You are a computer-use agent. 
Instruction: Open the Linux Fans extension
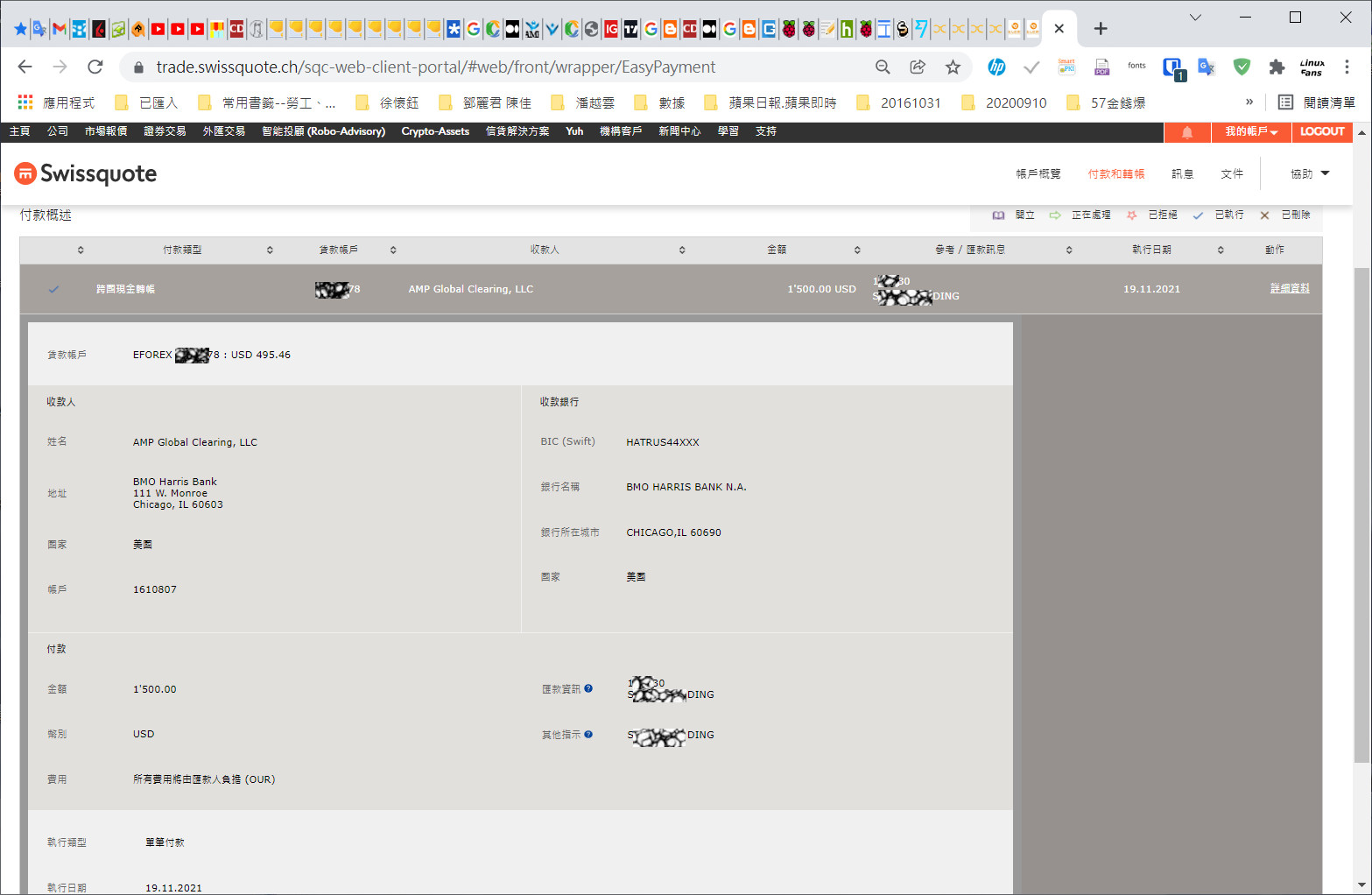1312,67
